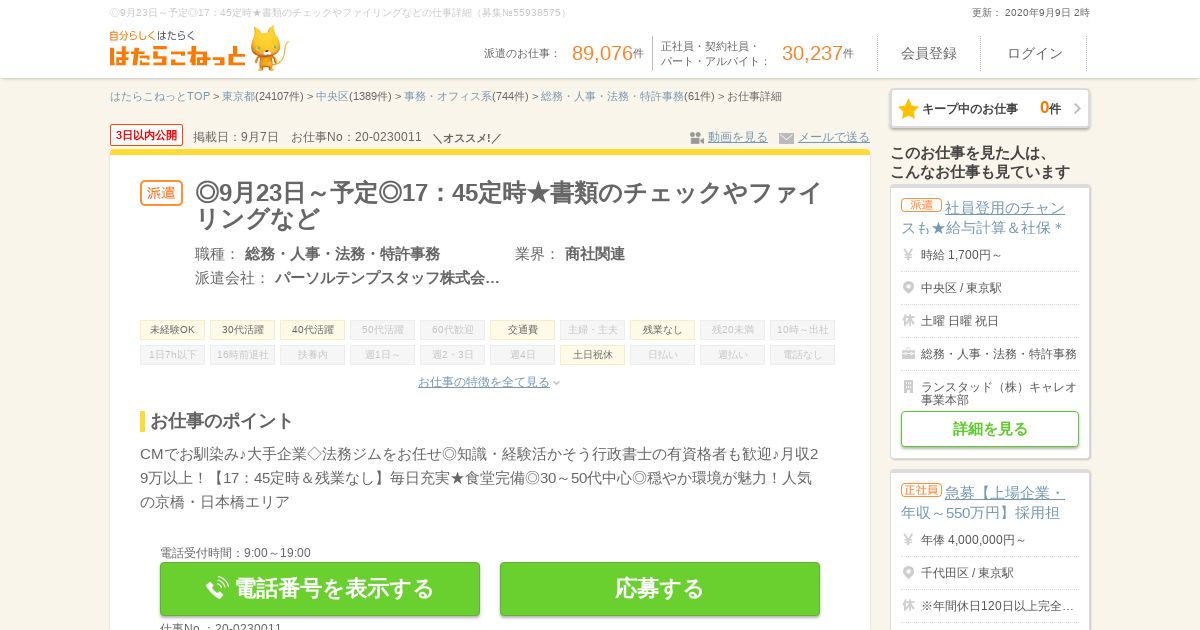Click the video camera icon beside 動画を見る
1200x630 pixels.
click(x=697, y=138)
